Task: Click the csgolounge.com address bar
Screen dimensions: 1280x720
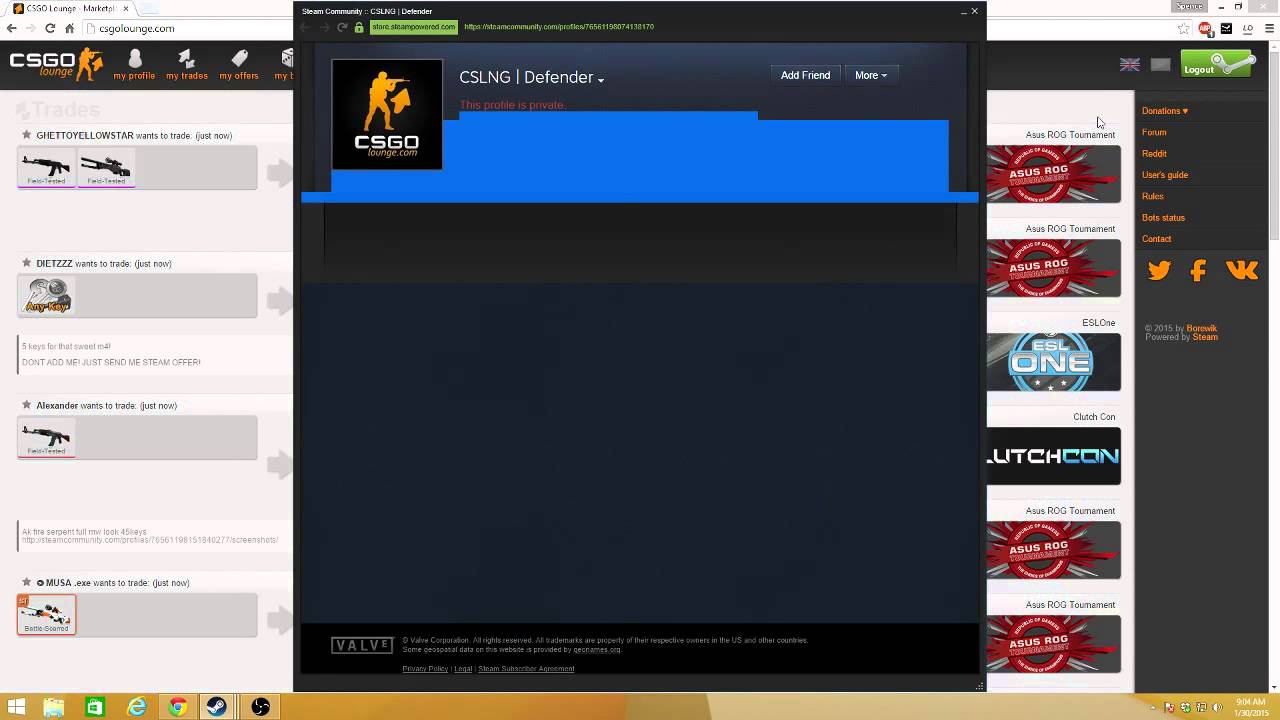Action: [x=190, y=29]
